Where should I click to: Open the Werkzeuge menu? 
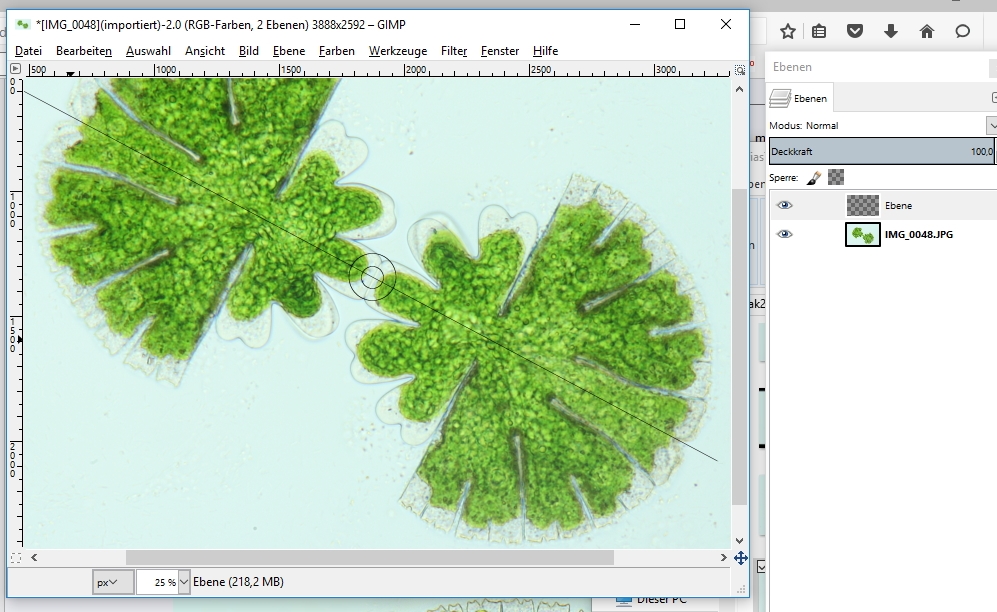point(397,51)
